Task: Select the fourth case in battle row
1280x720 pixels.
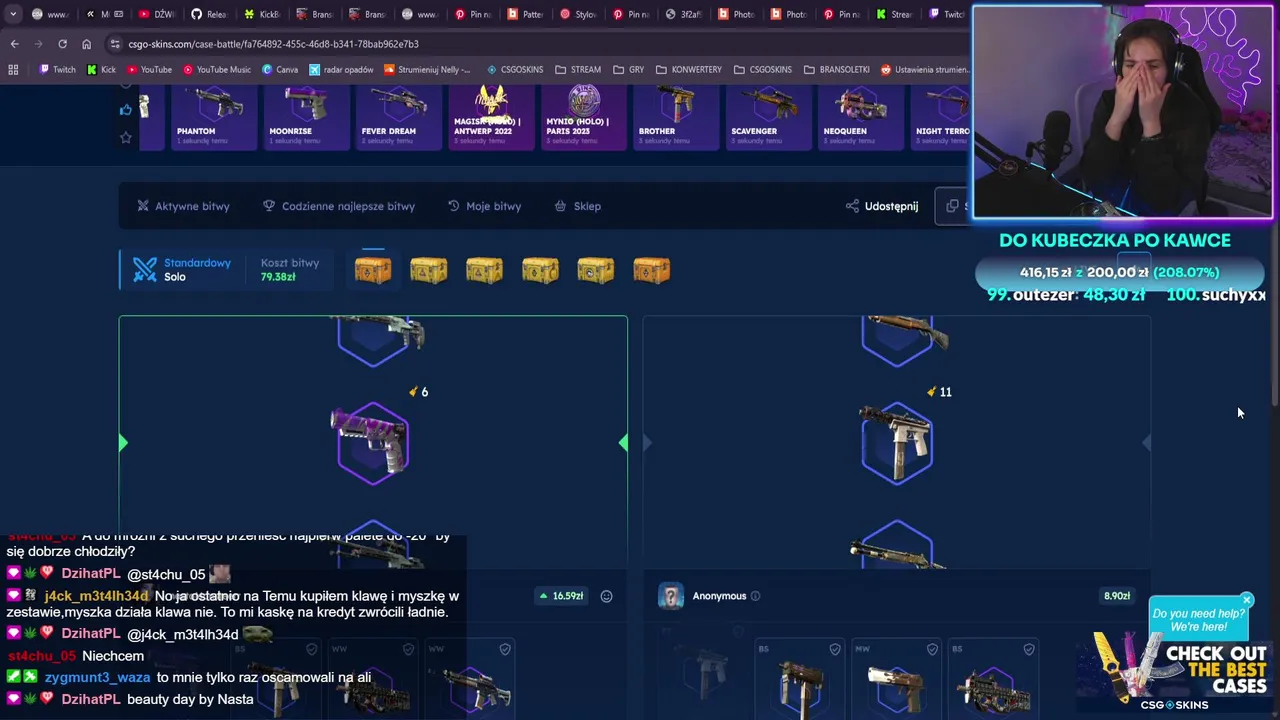Action: pos(540,270)
